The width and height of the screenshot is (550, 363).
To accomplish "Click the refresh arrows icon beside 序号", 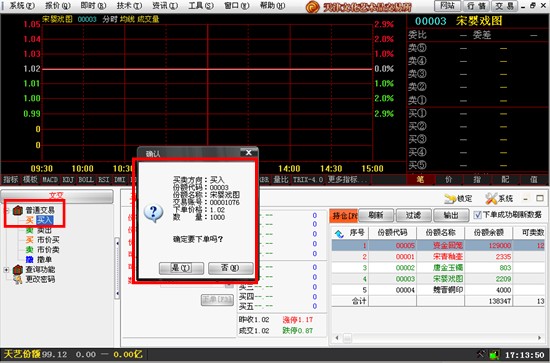I will click(x=339, y=234).
